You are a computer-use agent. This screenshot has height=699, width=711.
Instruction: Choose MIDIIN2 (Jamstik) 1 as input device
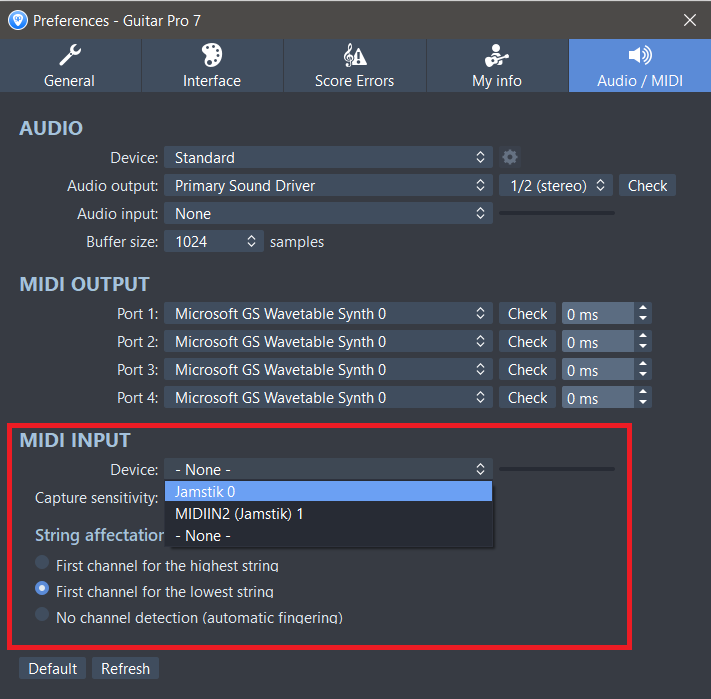click(x=328, y=513)
